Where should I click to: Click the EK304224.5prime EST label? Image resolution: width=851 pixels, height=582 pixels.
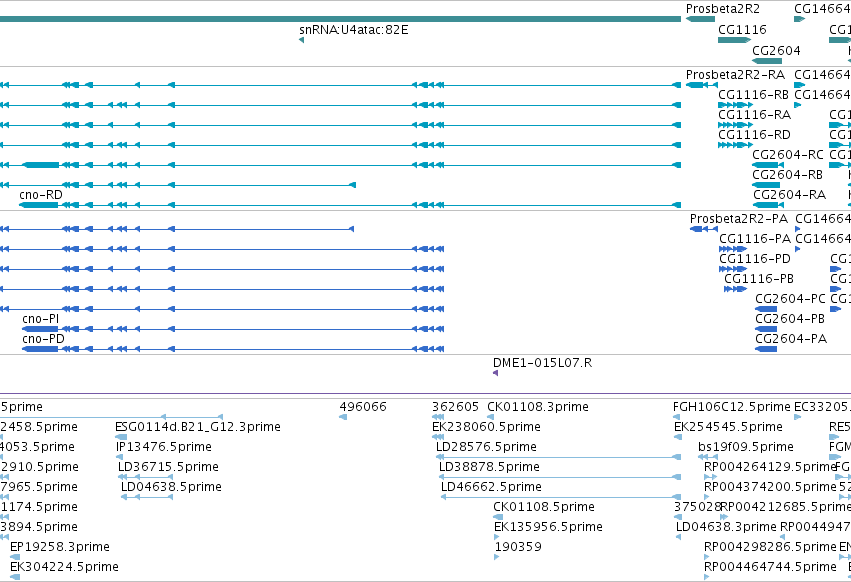[64, 567]
